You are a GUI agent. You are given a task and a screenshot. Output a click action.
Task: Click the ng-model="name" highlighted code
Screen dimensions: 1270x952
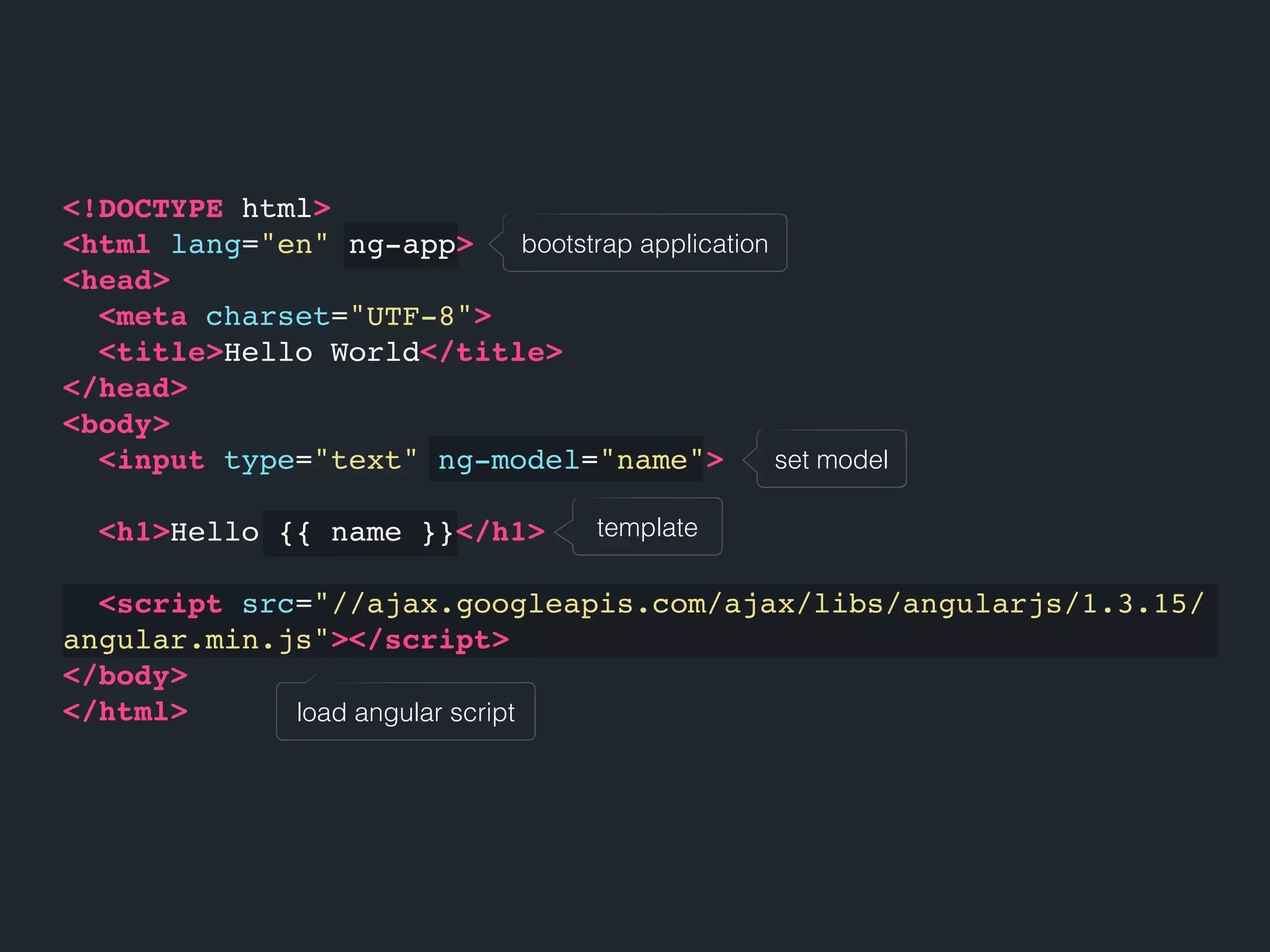pos(569,461)
